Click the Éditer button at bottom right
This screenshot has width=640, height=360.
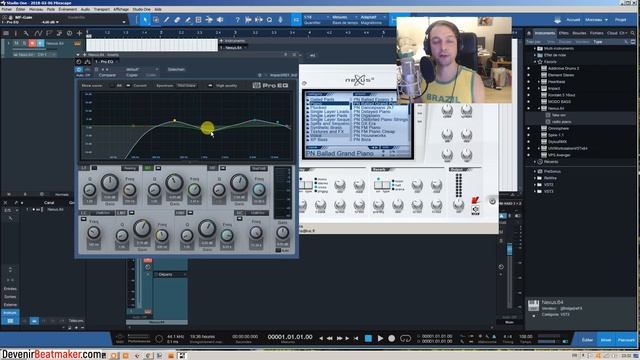point(587,340)
